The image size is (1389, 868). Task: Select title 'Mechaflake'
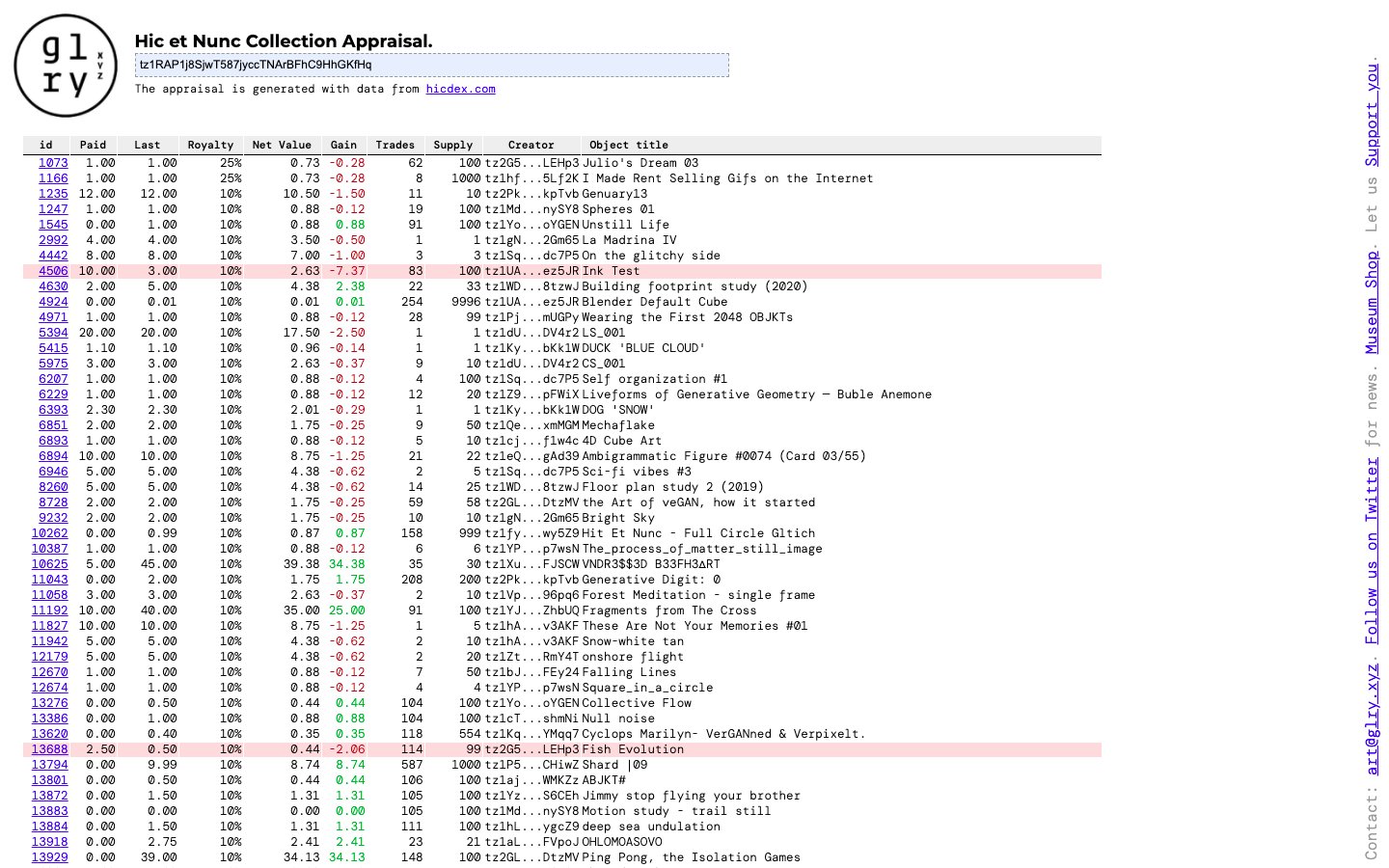(x=618, y=425)
